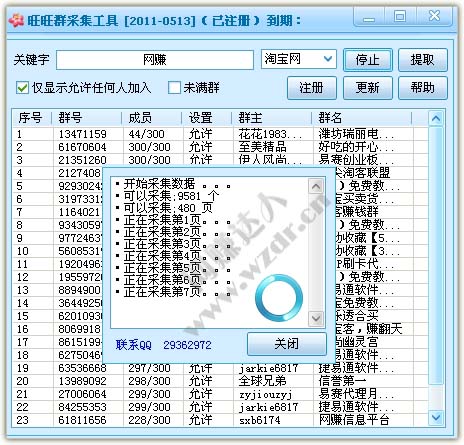Click the 更新 button

[368, 88]
